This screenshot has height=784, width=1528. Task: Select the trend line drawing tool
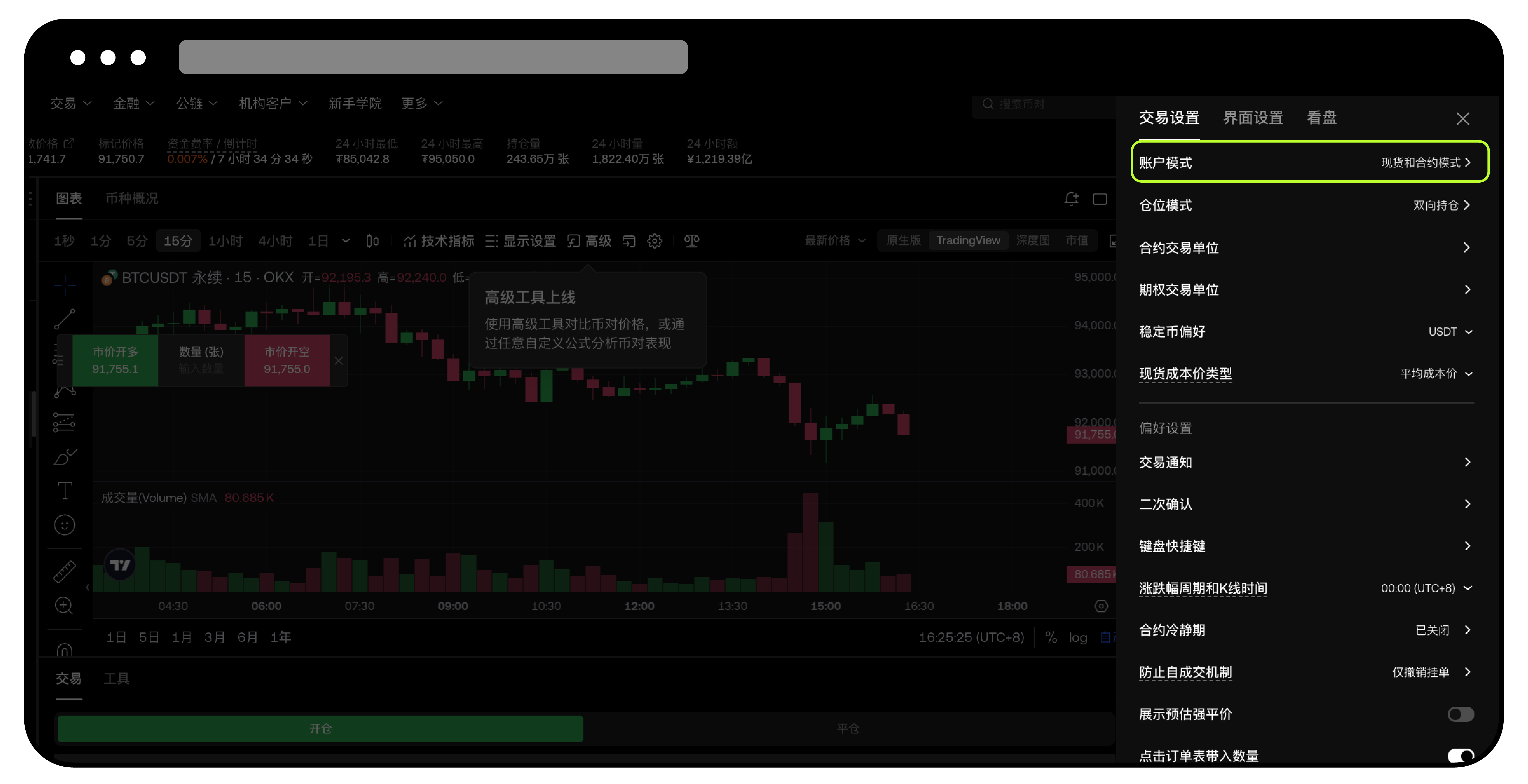pos(65,319)
